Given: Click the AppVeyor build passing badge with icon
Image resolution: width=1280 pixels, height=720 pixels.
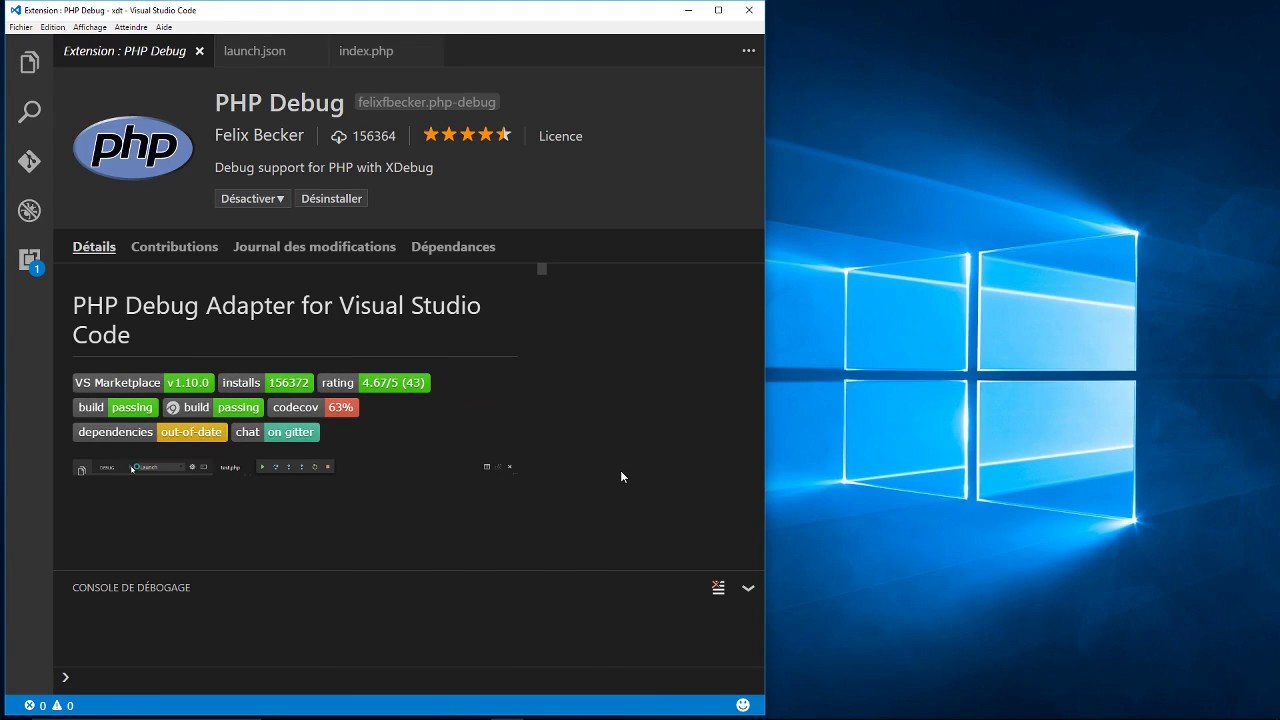Looking at the screenshot, I should 213,408.
